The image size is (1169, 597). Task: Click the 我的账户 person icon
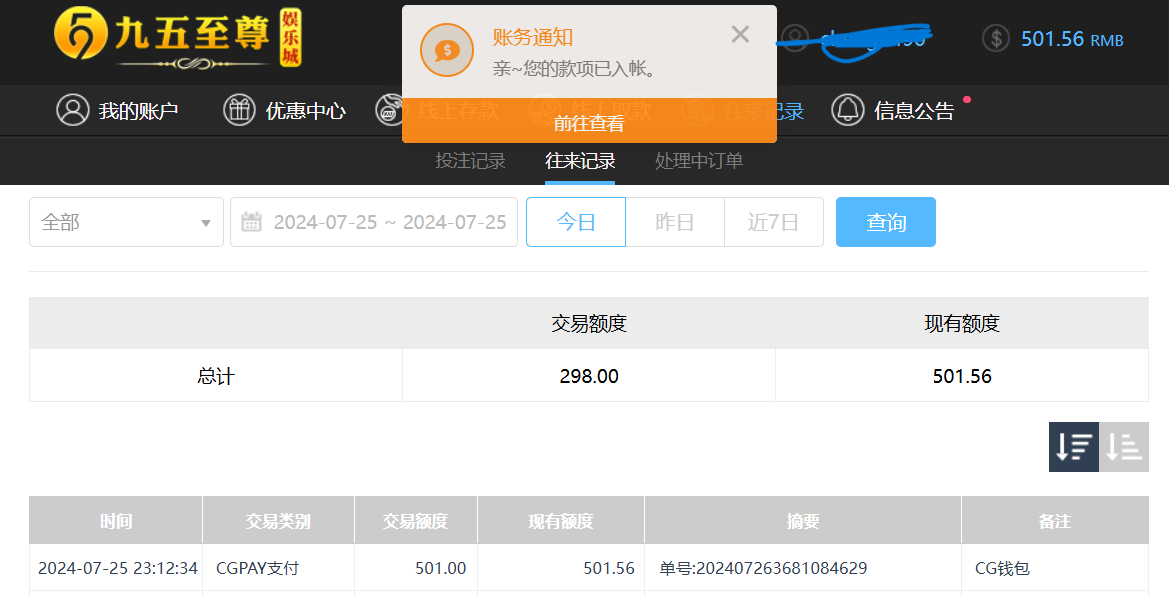pyautogui.click(x=73, y=110)
